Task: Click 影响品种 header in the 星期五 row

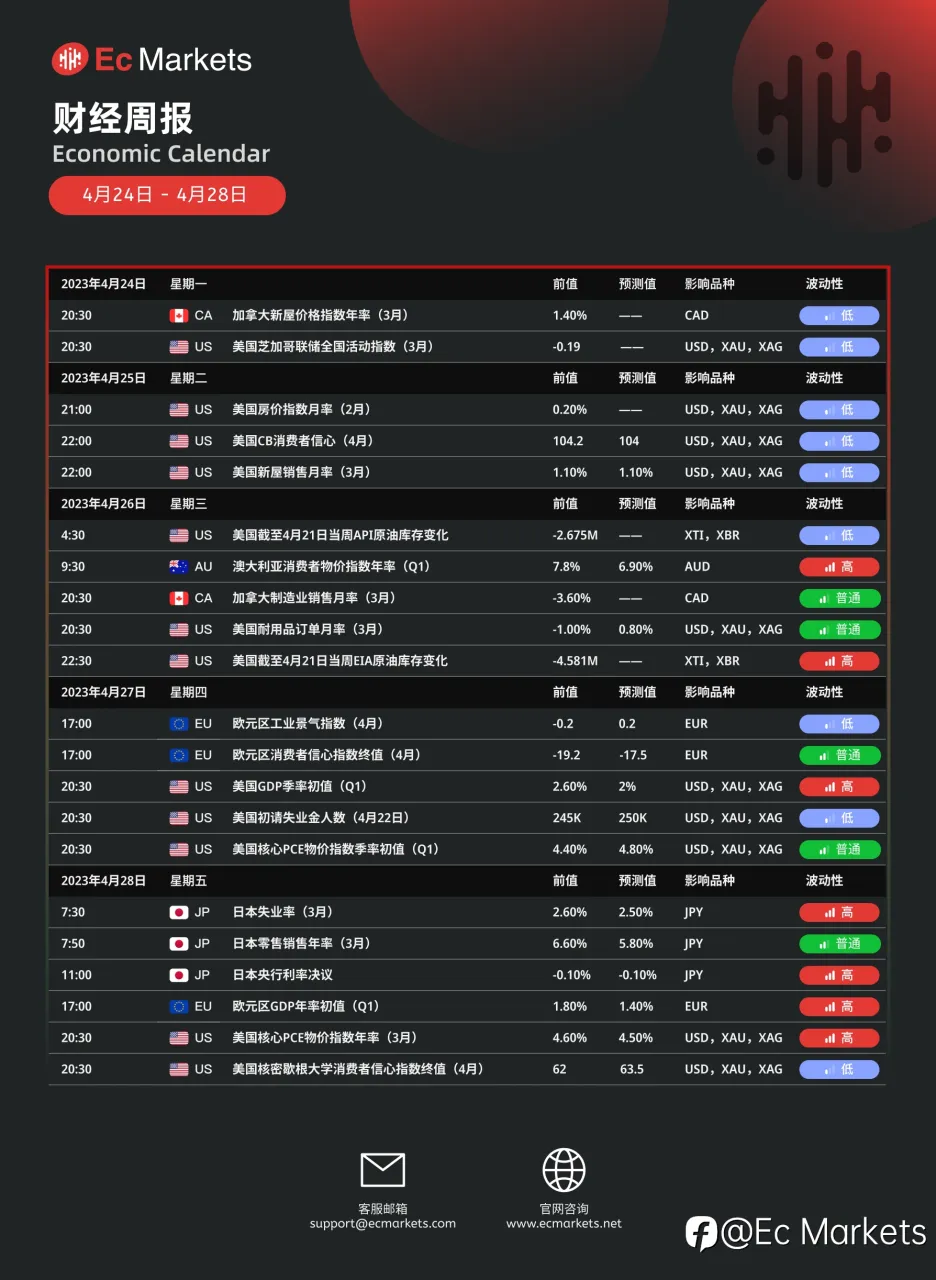Action: tap(710, 881)
